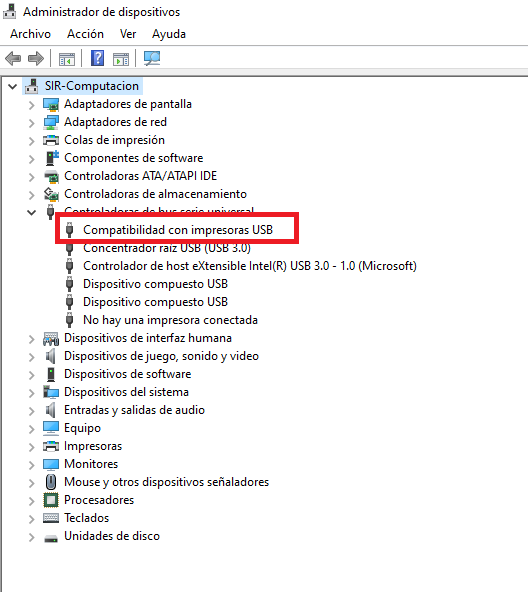Viewport: 528px width, 592px height.
Task: Expand the Adaptadores de pantalla node
Action: click(x=32, y=105)
